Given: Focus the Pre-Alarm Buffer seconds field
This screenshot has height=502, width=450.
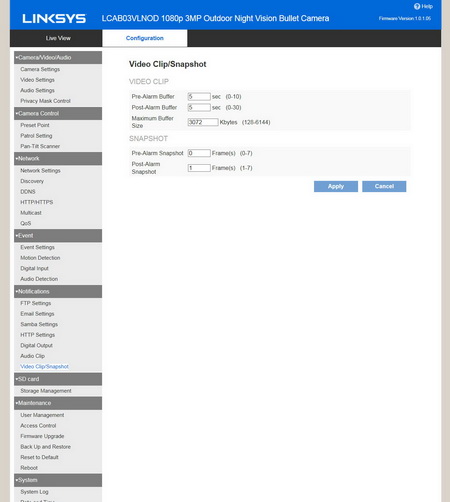Looking at the screenshot, I should pyautogui.click(x=199, y=97).
